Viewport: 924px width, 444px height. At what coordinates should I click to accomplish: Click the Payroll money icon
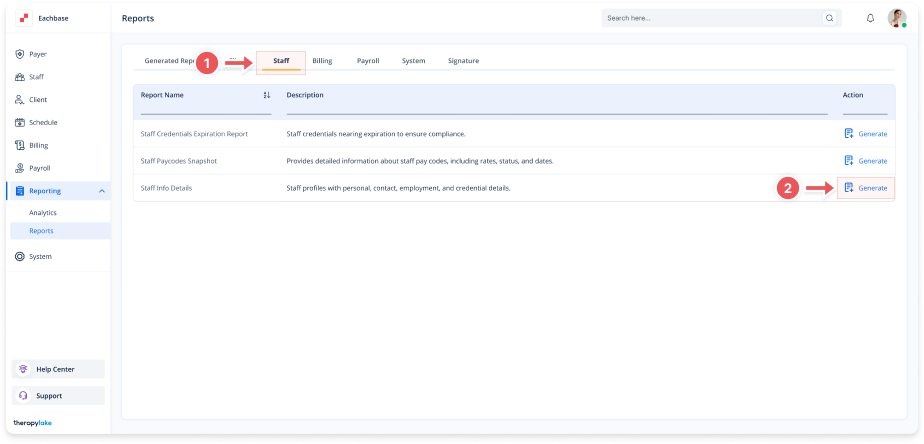click(19, 168)
